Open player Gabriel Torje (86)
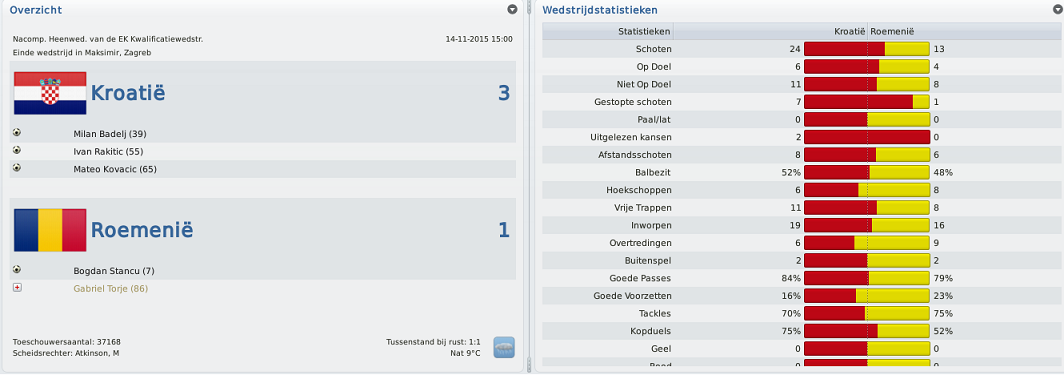Viewport: 1064px width, 375px height. point(111,288)
